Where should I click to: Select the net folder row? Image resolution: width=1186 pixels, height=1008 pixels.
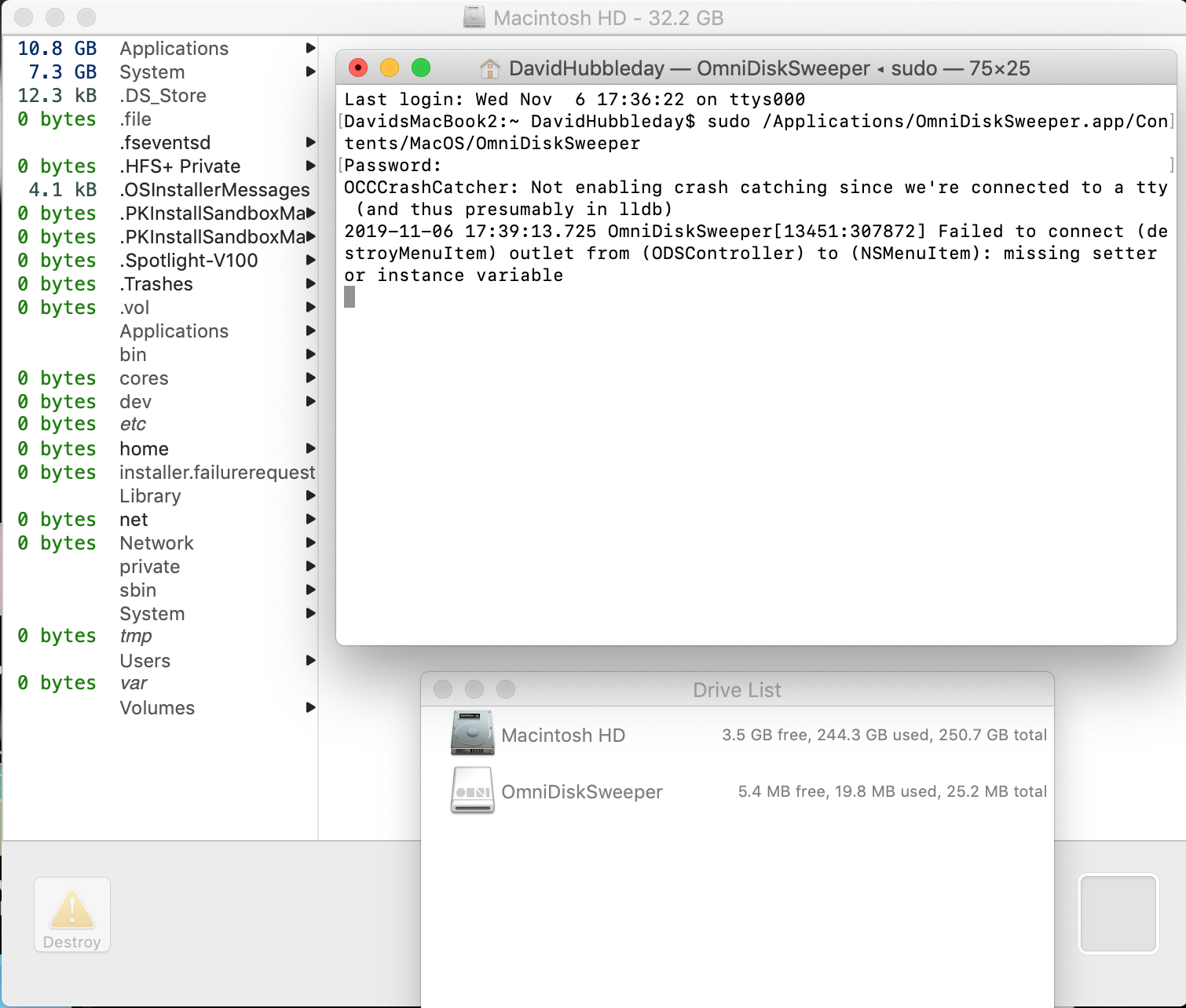click(x=160, y=519)
